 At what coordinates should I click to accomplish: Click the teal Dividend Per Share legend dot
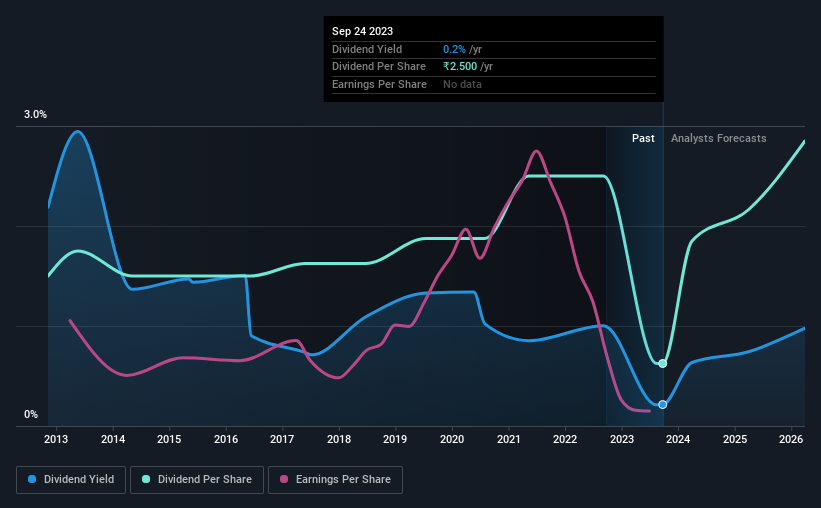pos(146,479)
